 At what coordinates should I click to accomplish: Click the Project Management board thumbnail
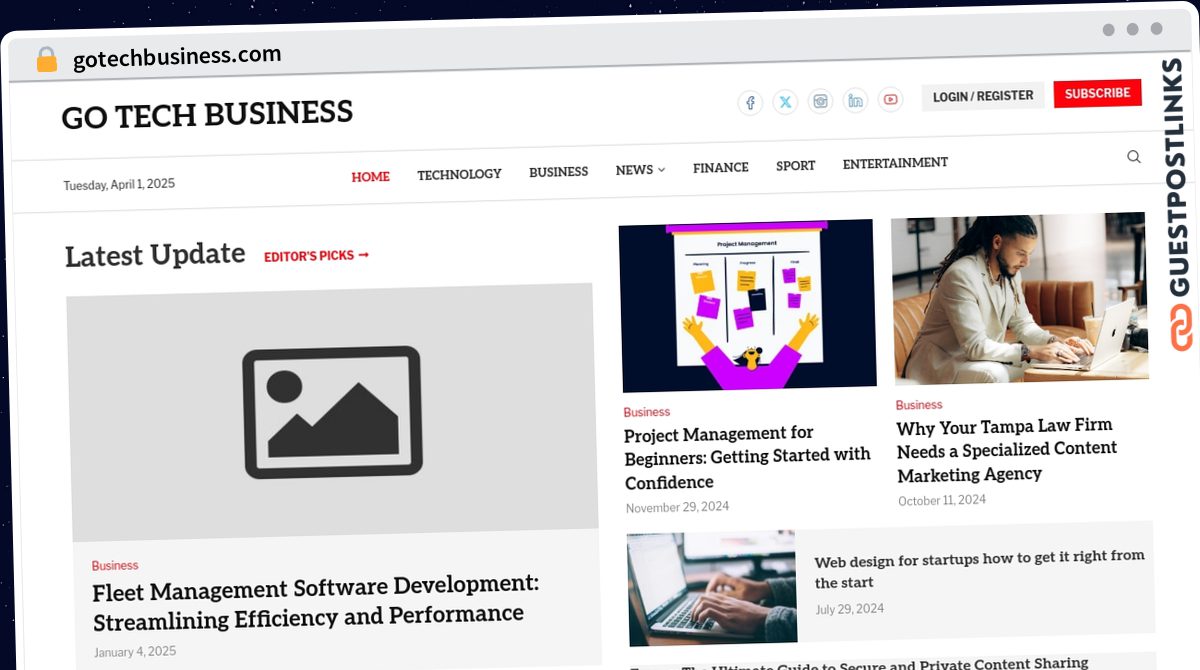(x=747, y=305)
